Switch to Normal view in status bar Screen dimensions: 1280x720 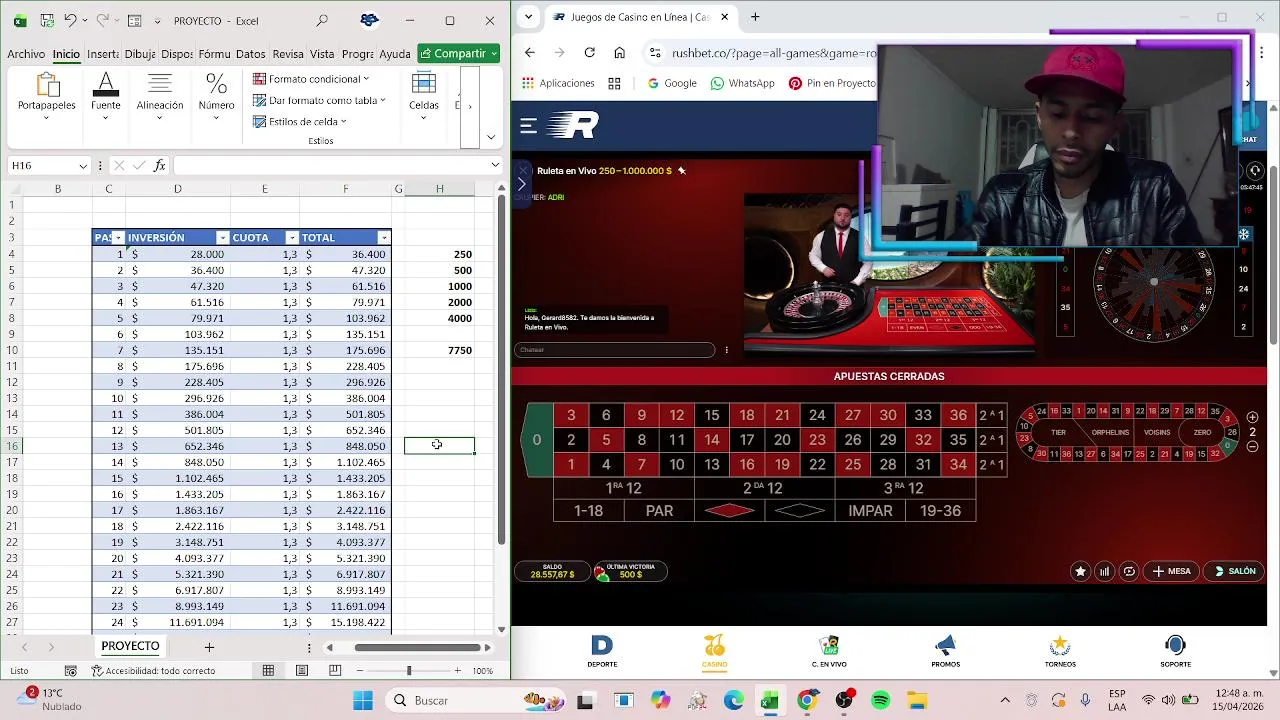[x=268, y=671]
